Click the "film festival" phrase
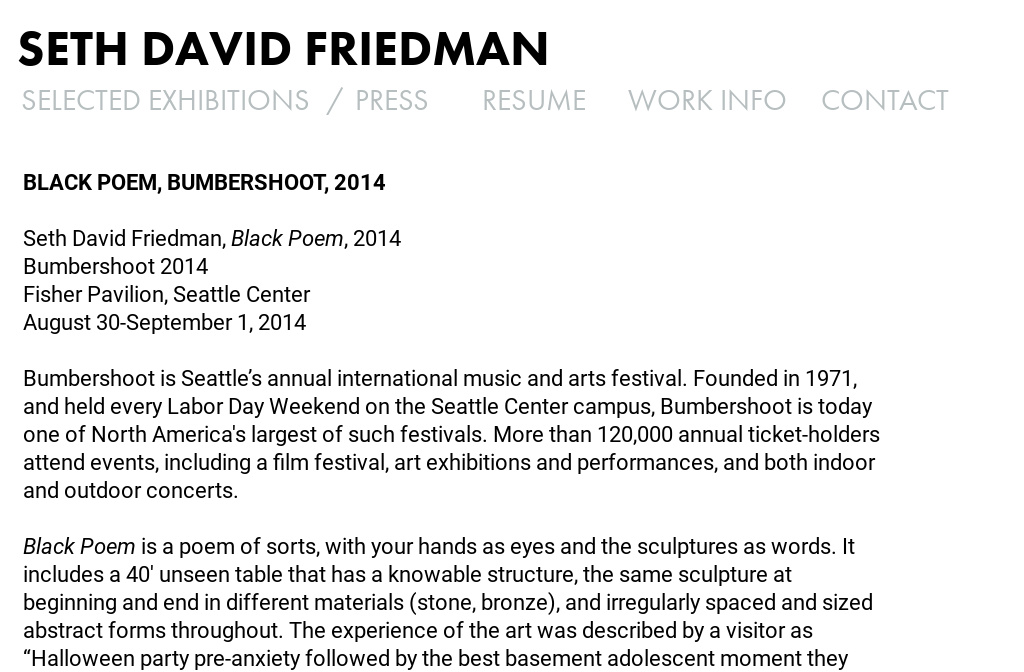Screen dimensions: 1024x672 tap(329, 463)
